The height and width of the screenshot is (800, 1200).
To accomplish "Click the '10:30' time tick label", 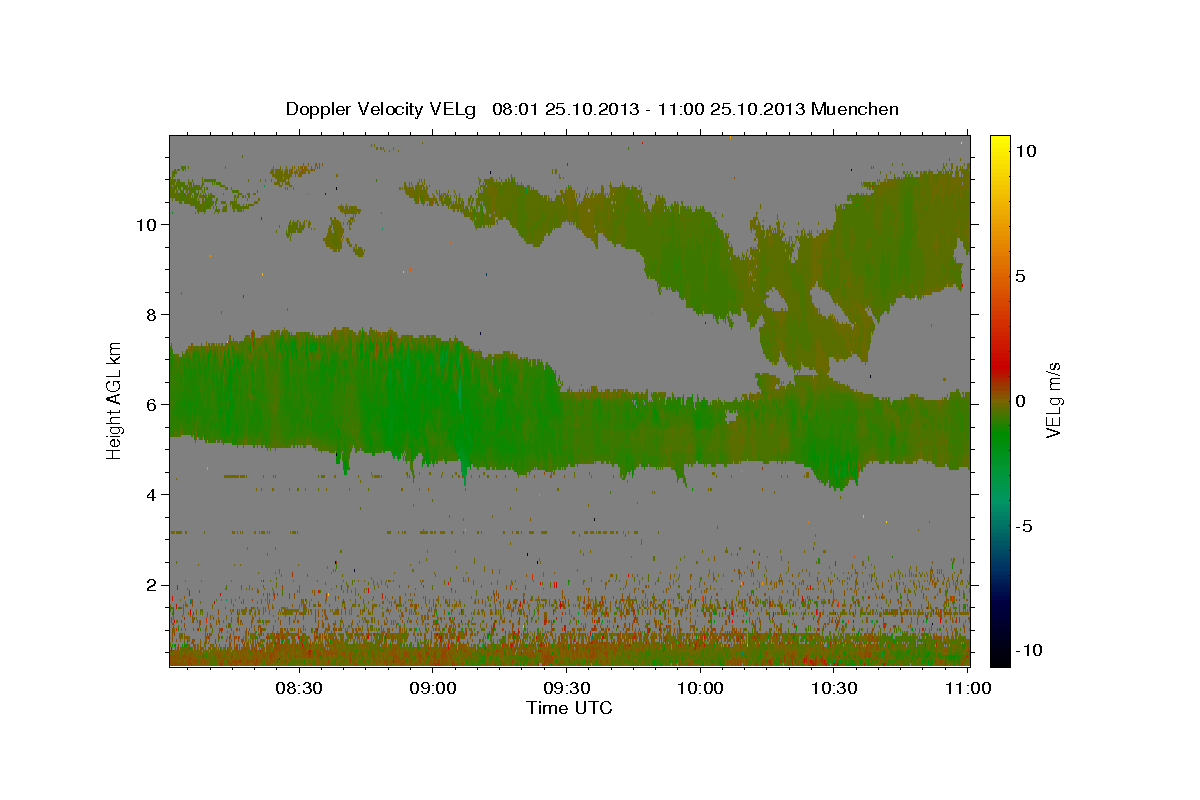I will pos(832,688).
